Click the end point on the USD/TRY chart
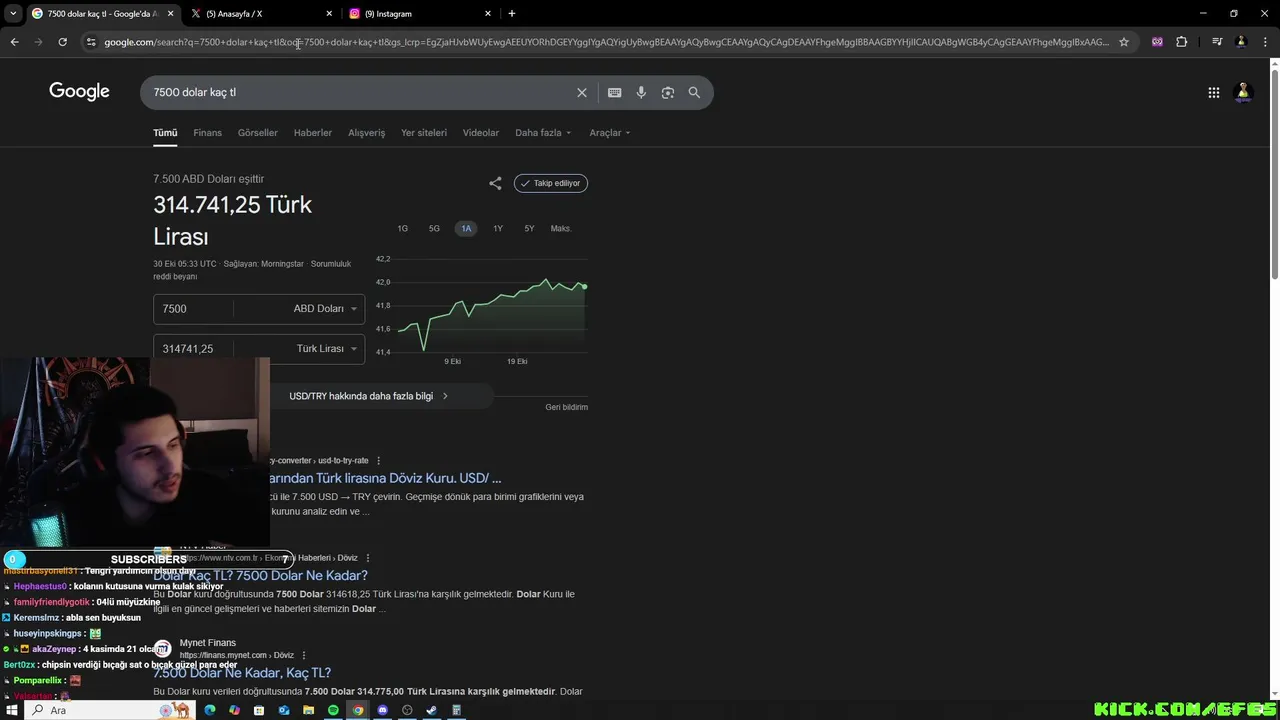This screenshot has width=1280, height=720. 584,287
